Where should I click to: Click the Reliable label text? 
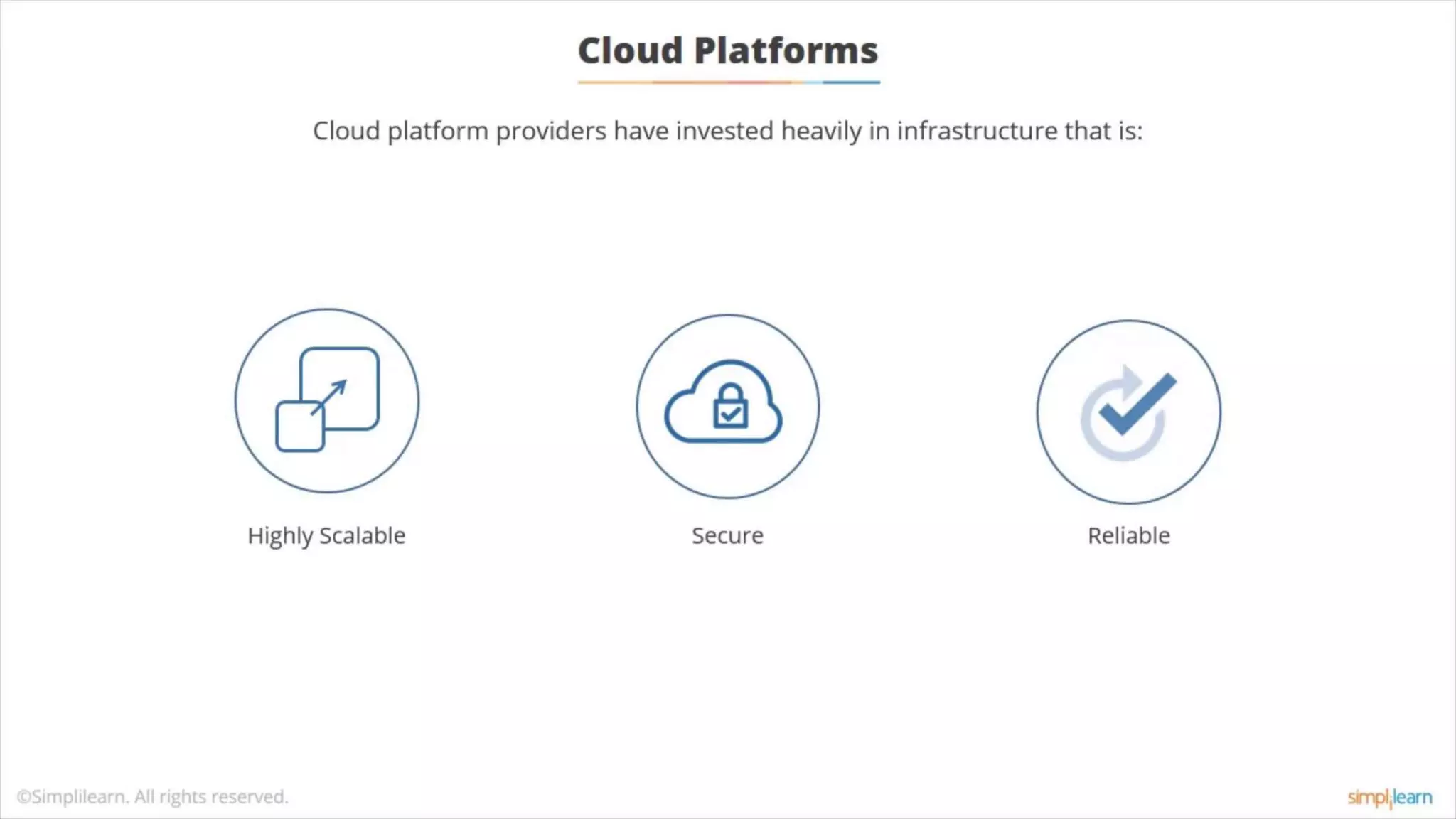[x=1128, y=535]
